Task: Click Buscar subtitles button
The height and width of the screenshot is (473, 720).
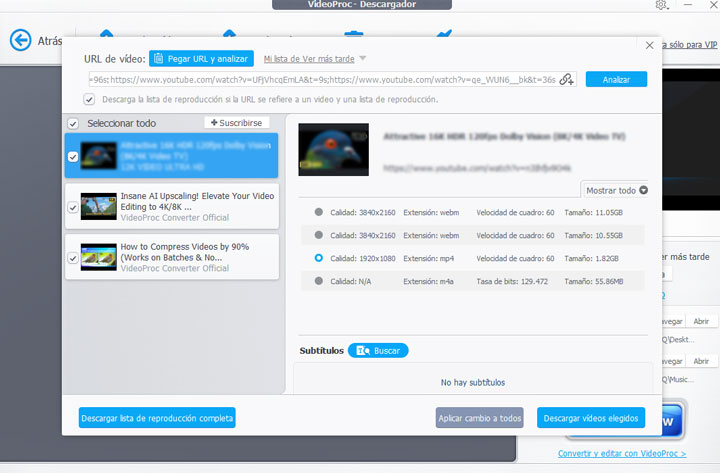Action: pyautogui.click(x=378, y=350)
